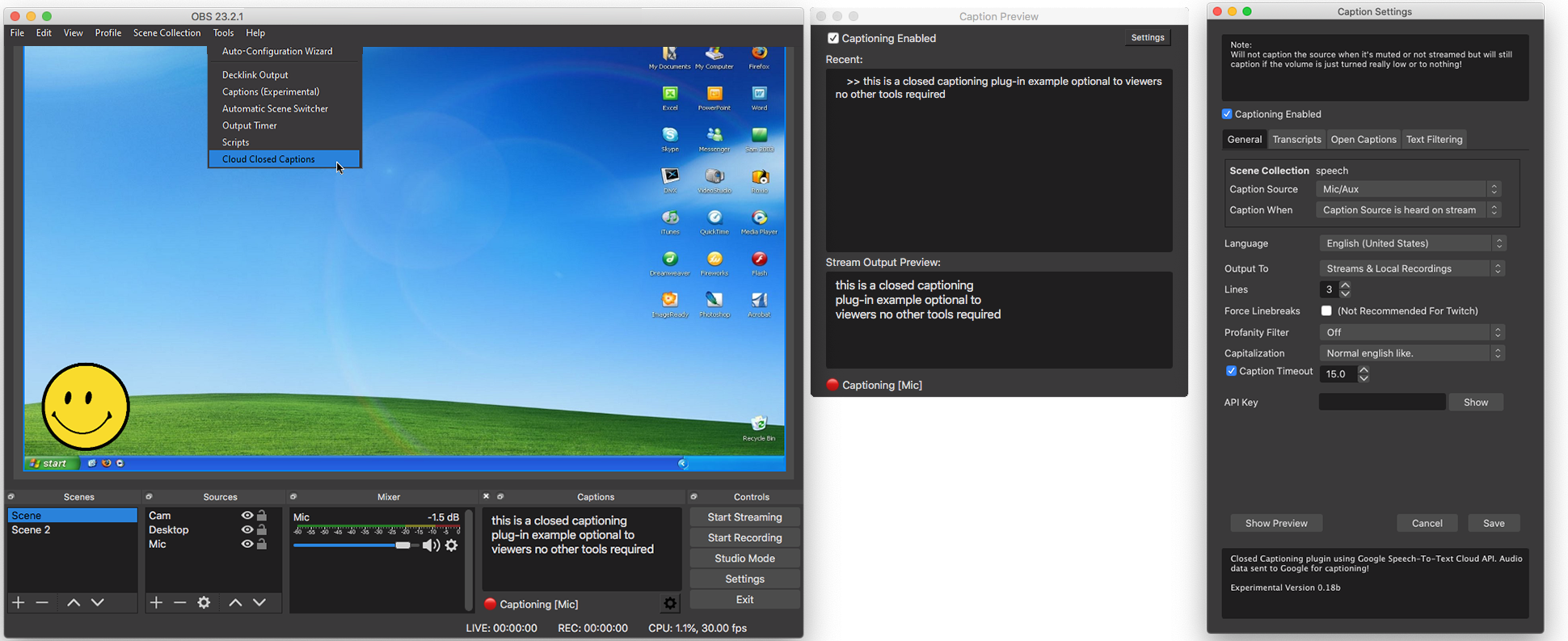Viewport: 1568px width, 641px height.
Task: Add a new scene with plus icon
Action: coord(18,602)
